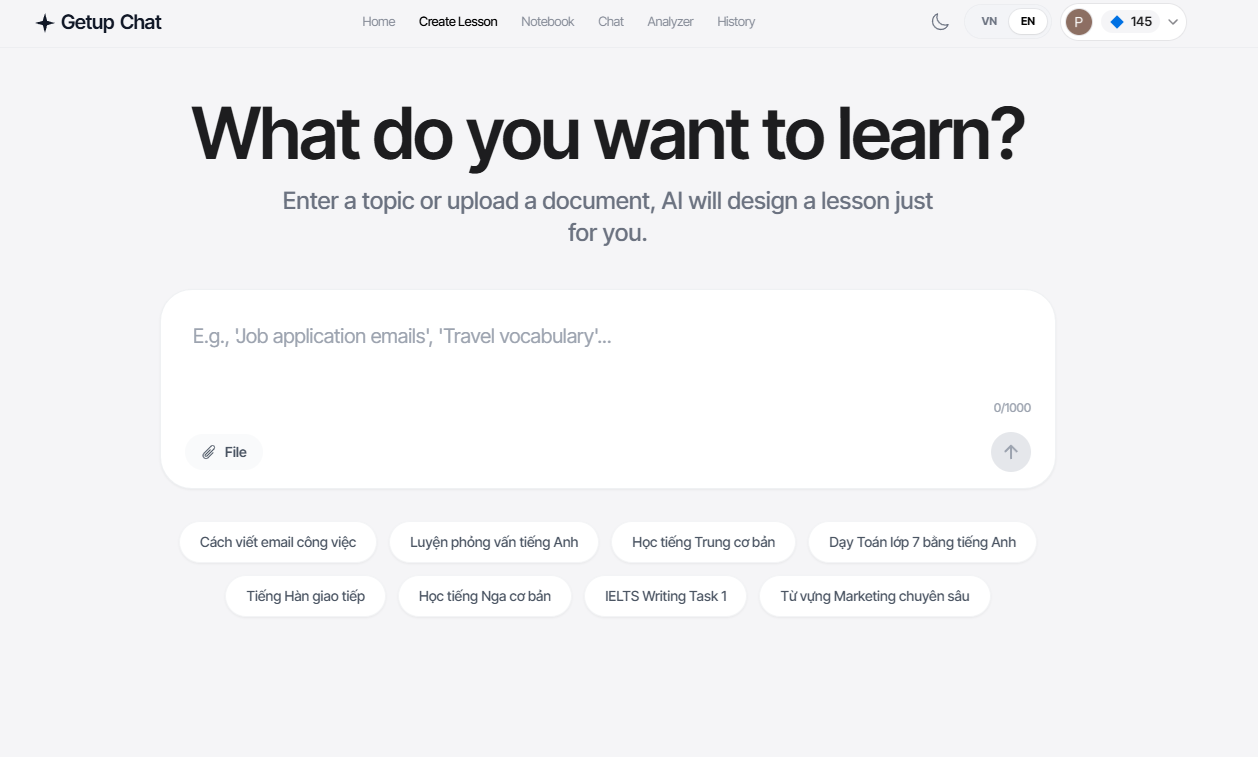Toggle back to English with the EN pill

(x=1026, y=20)
